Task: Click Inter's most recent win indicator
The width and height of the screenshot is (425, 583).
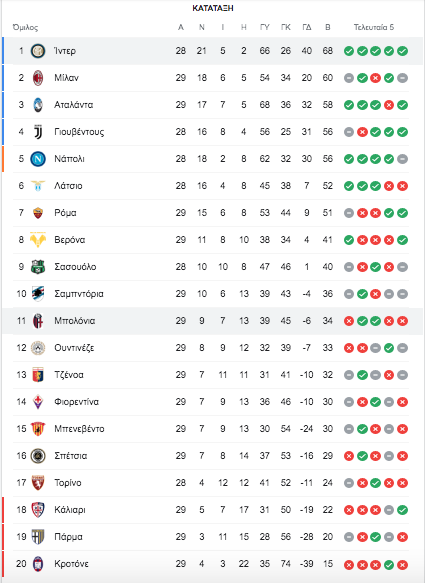Action: (402, 51)
